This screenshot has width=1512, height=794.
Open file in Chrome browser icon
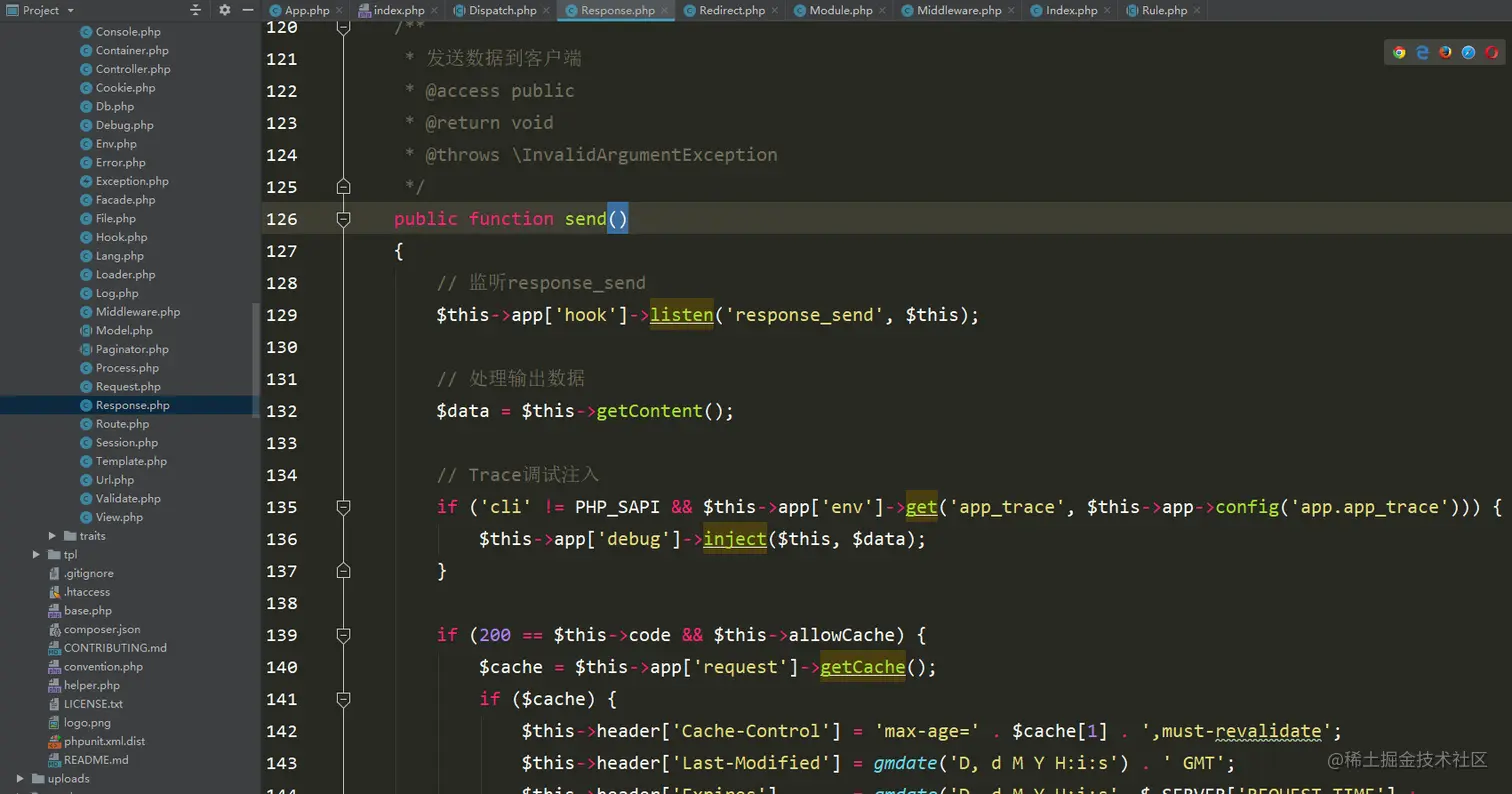(1400, 53)
